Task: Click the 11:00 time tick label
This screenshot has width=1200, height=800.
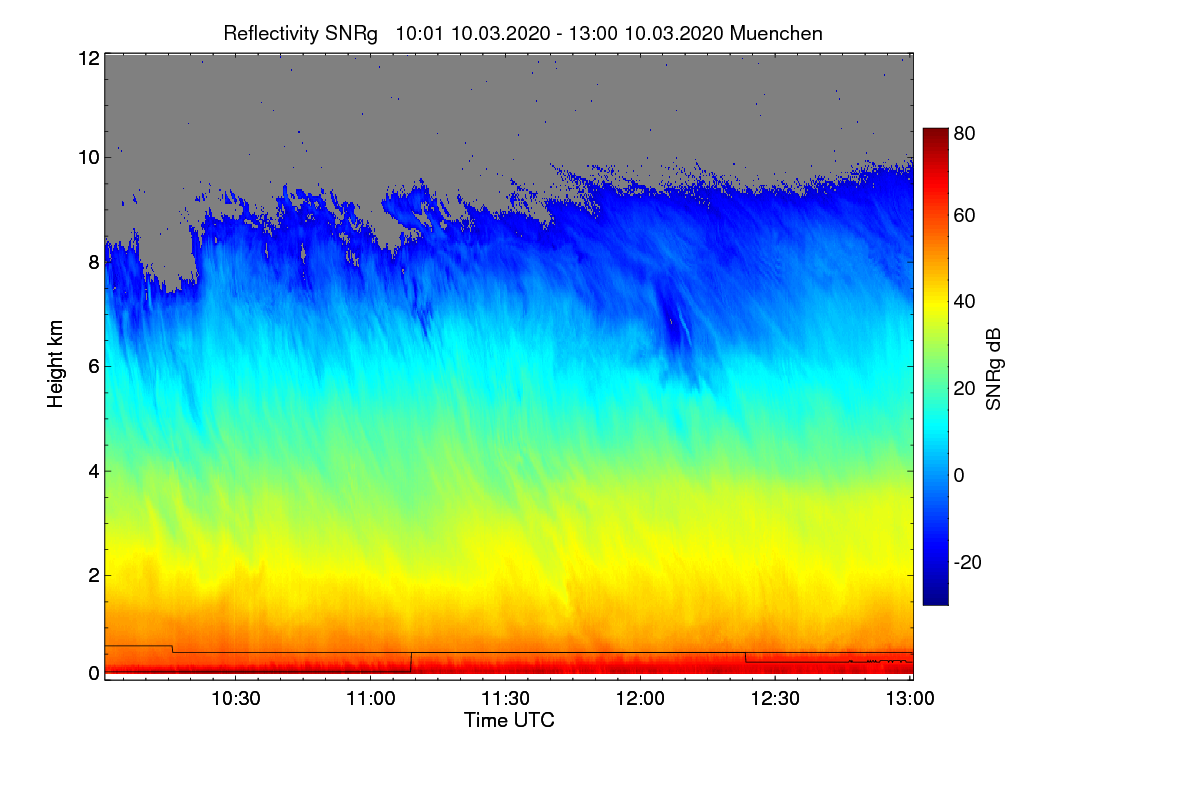Action: [371, 698]
